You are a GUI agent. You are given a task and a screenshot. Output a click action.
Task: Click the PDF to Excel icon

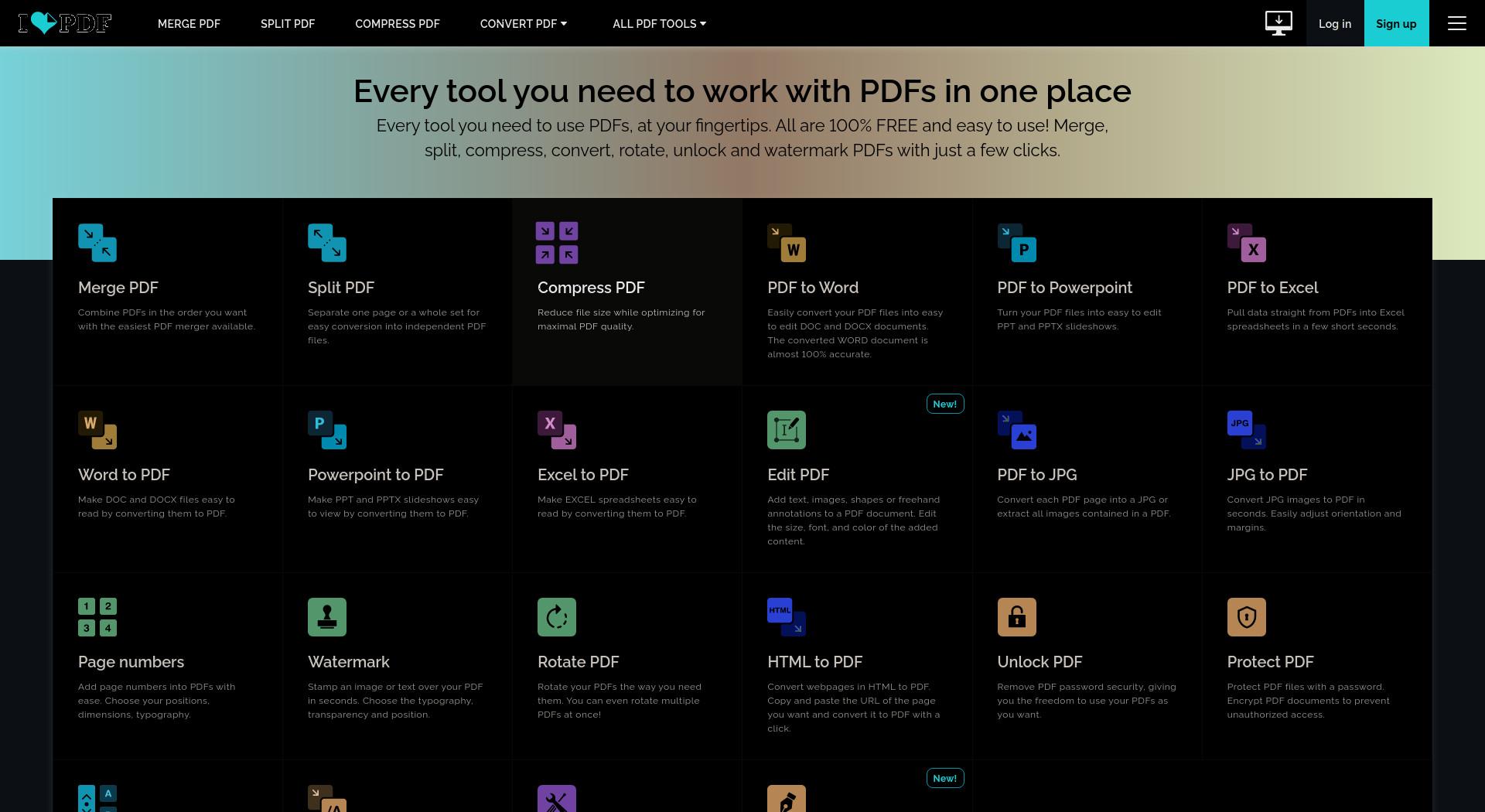[1246, 243]
